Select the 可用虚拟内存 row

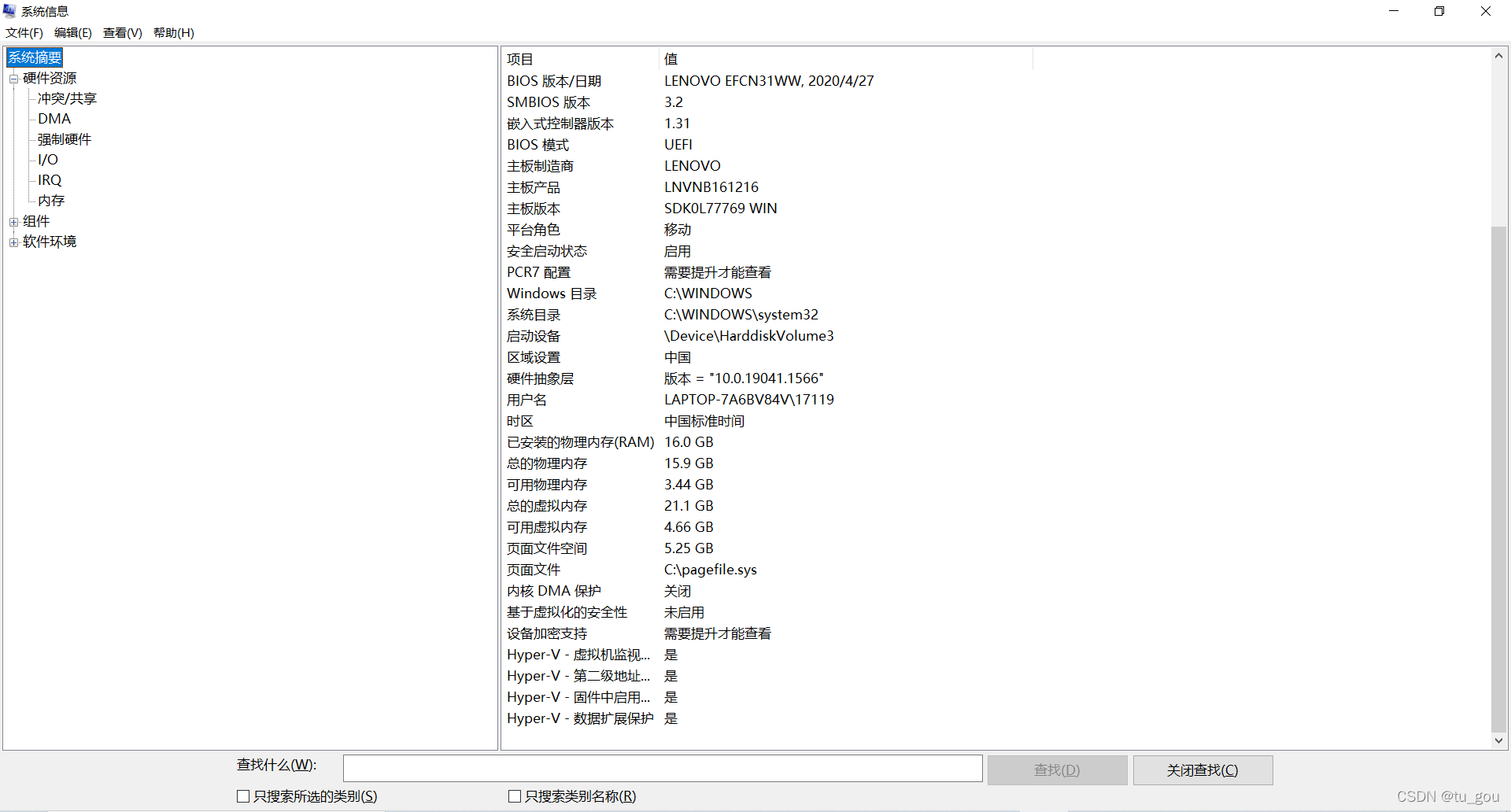[x=767, y=527]
